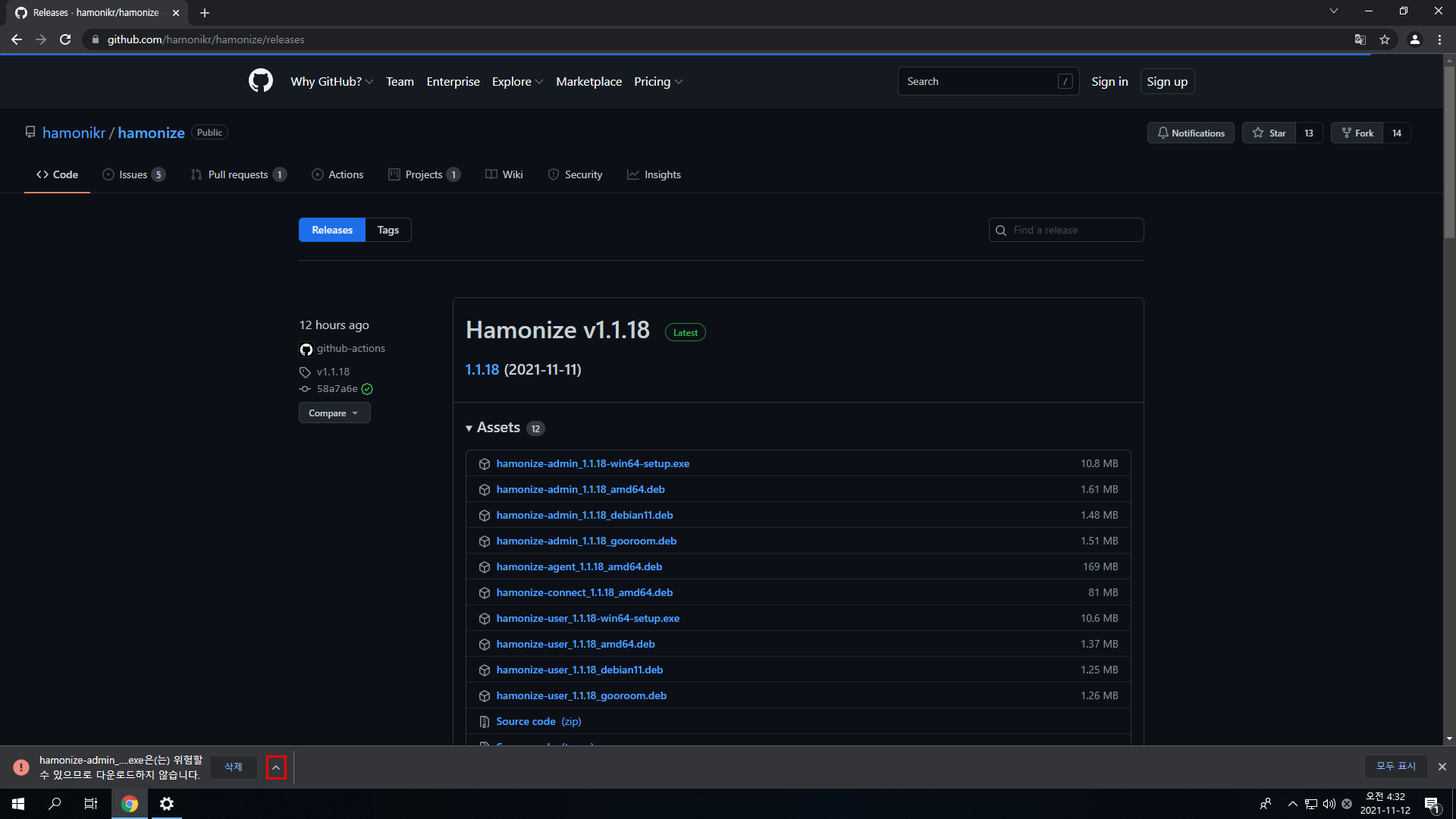Open the Wiki tab
1456x819 pixels.
point(504,174)
